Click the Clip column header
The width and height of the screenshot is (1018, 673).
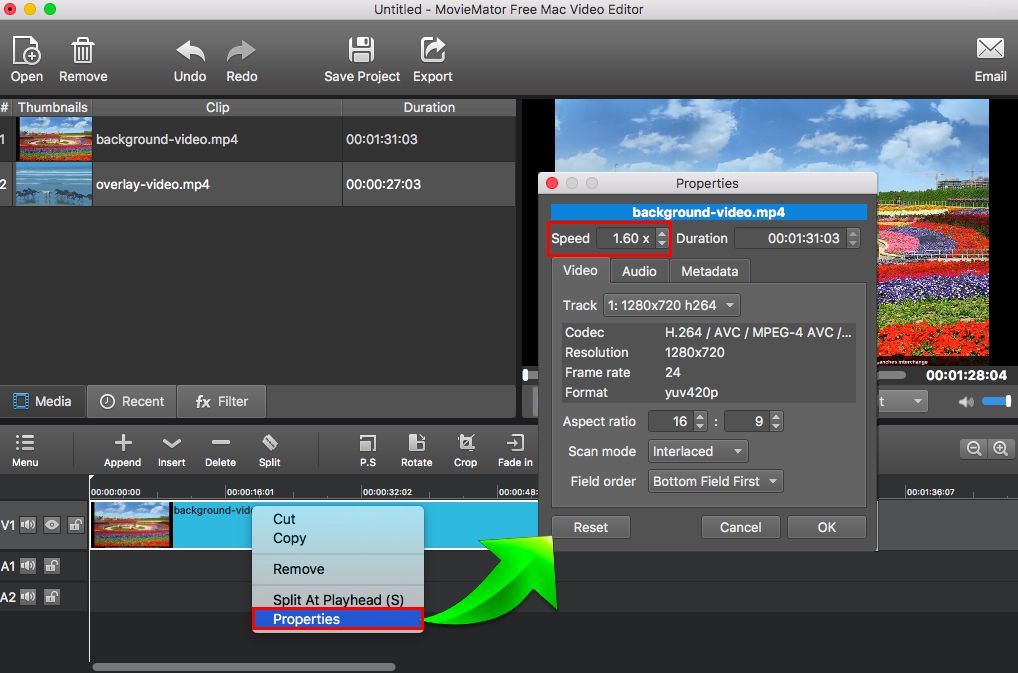pos(217,107)
